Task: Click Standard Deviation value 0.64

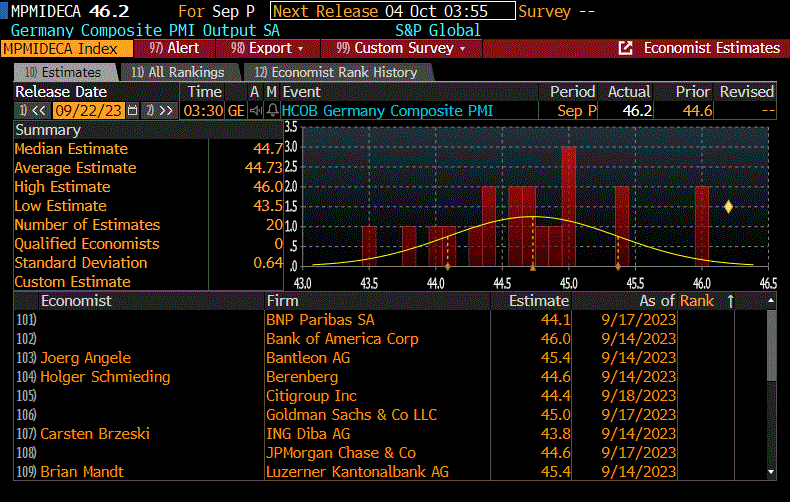Action: (x=268, y=263)
